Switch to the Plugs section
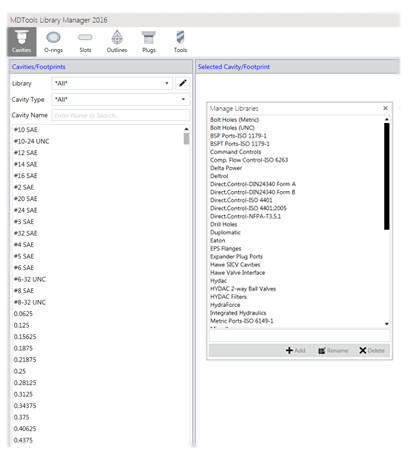410x460 pixels. click(149, 42)
